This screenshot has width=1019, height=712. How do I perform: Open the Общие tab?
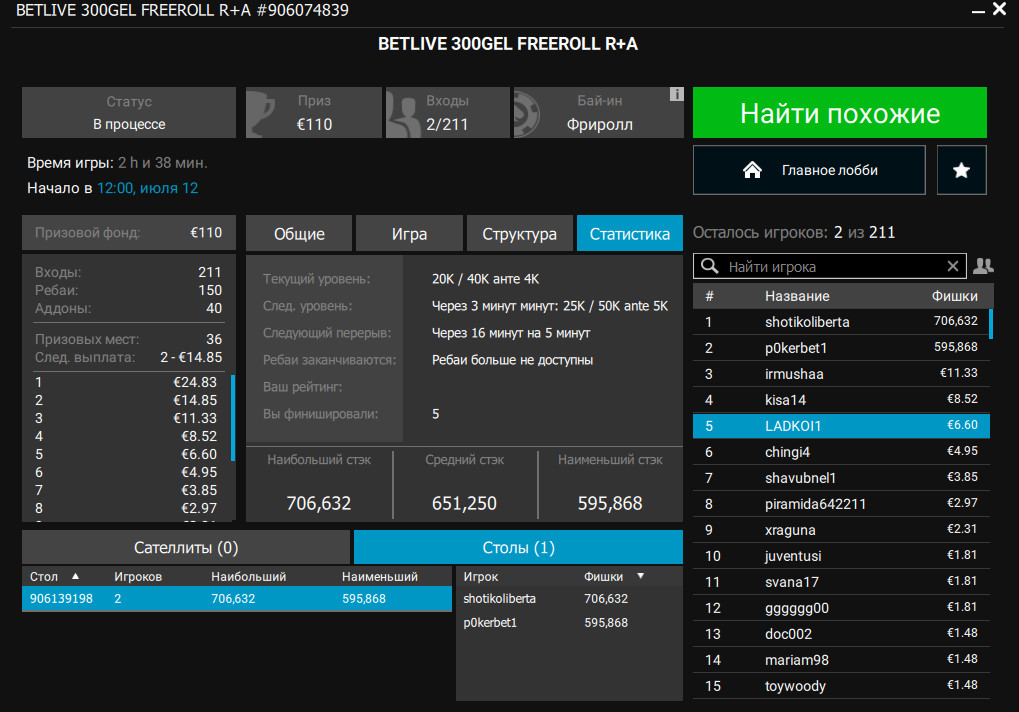(x=299, y=234)
